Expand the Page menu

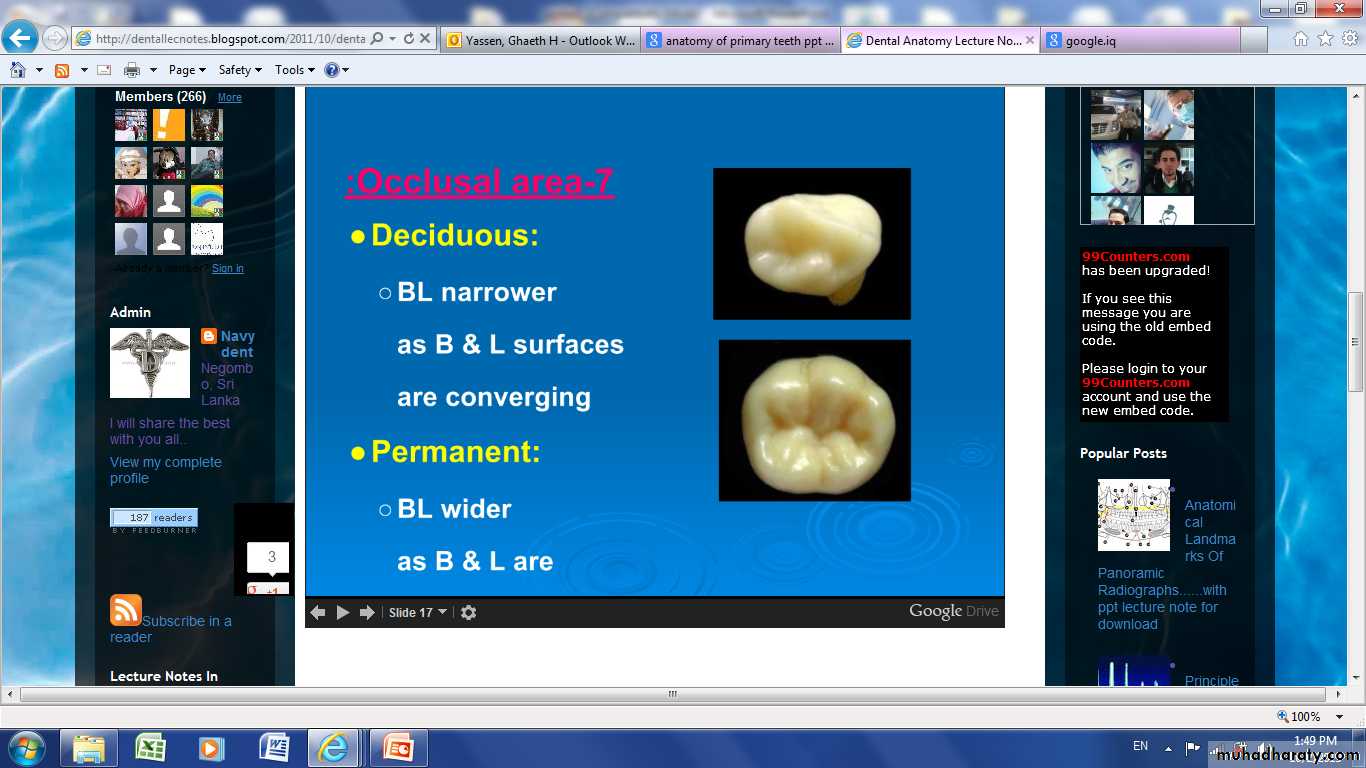pyautogui.click(x=187, y=70)
